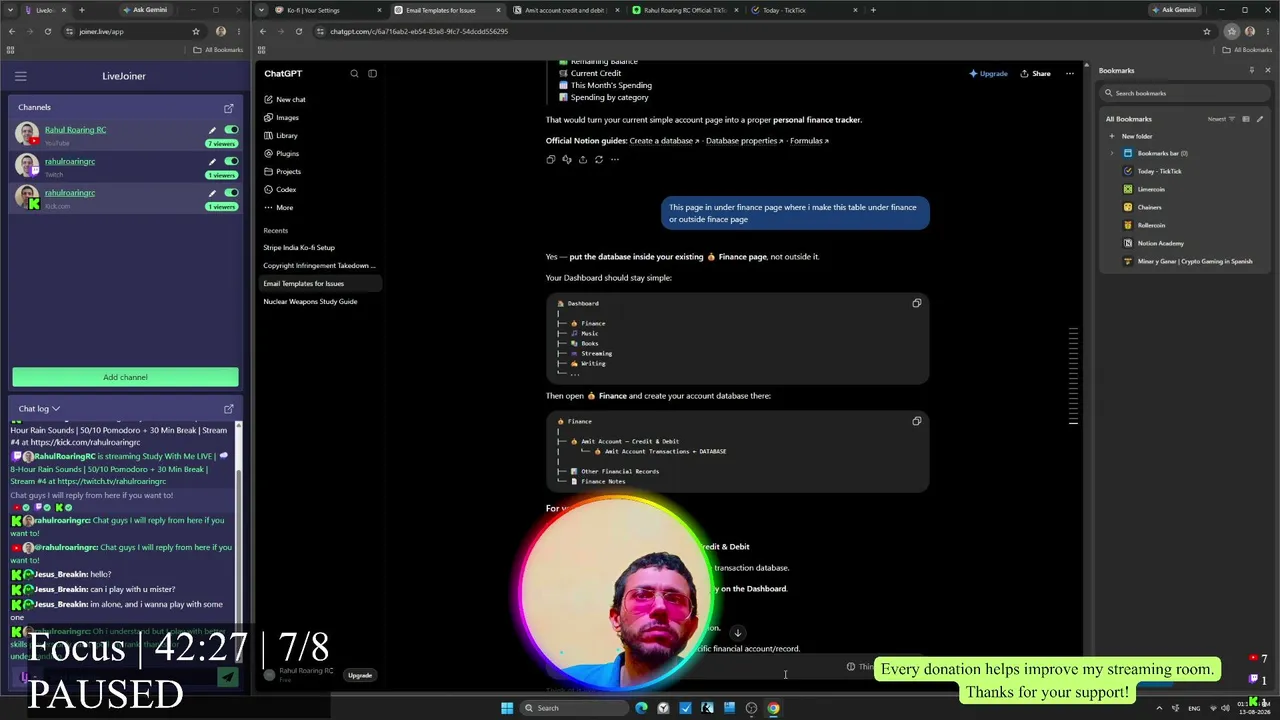Switch bookmarks view layout
Image resolution: width=1280 pixels, height=720 pixels.
click(1245, 119)
